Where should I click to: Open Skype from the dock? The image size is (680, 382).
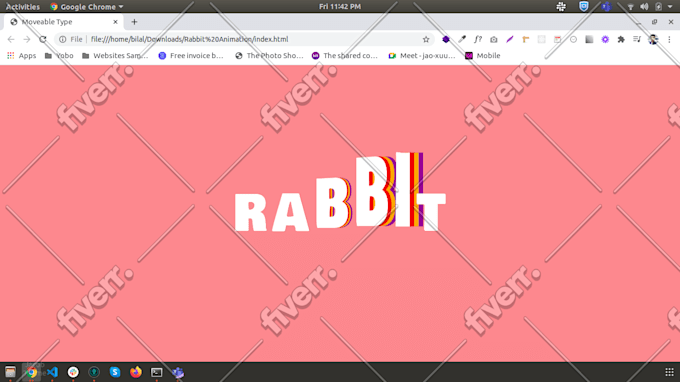tap(115, 372)
